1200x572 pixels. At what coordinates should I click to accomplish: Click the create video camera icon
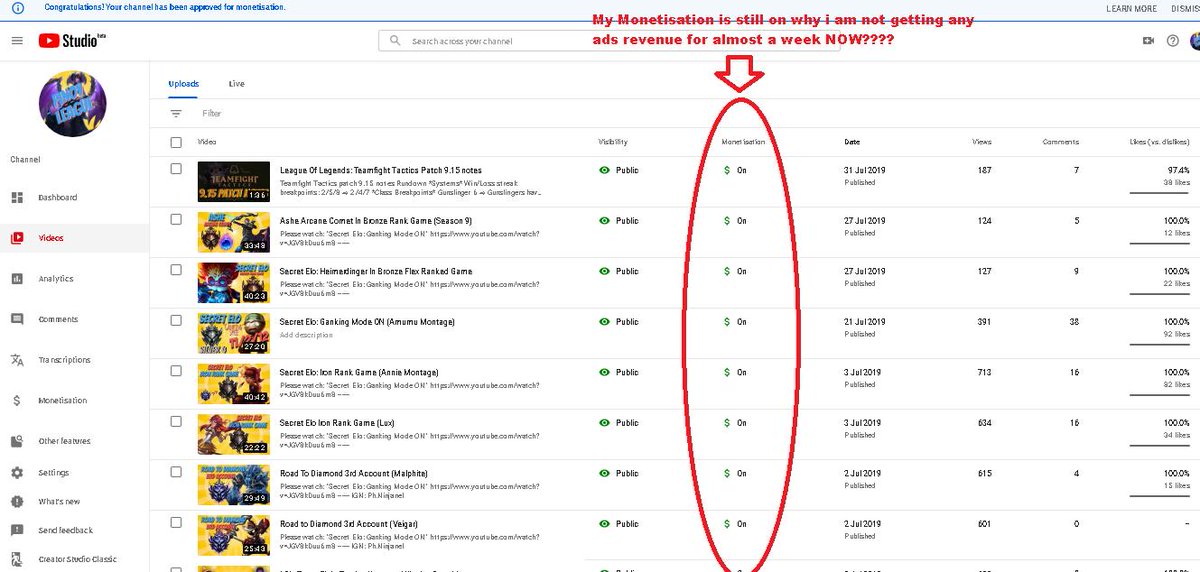tap(1148, 41)
